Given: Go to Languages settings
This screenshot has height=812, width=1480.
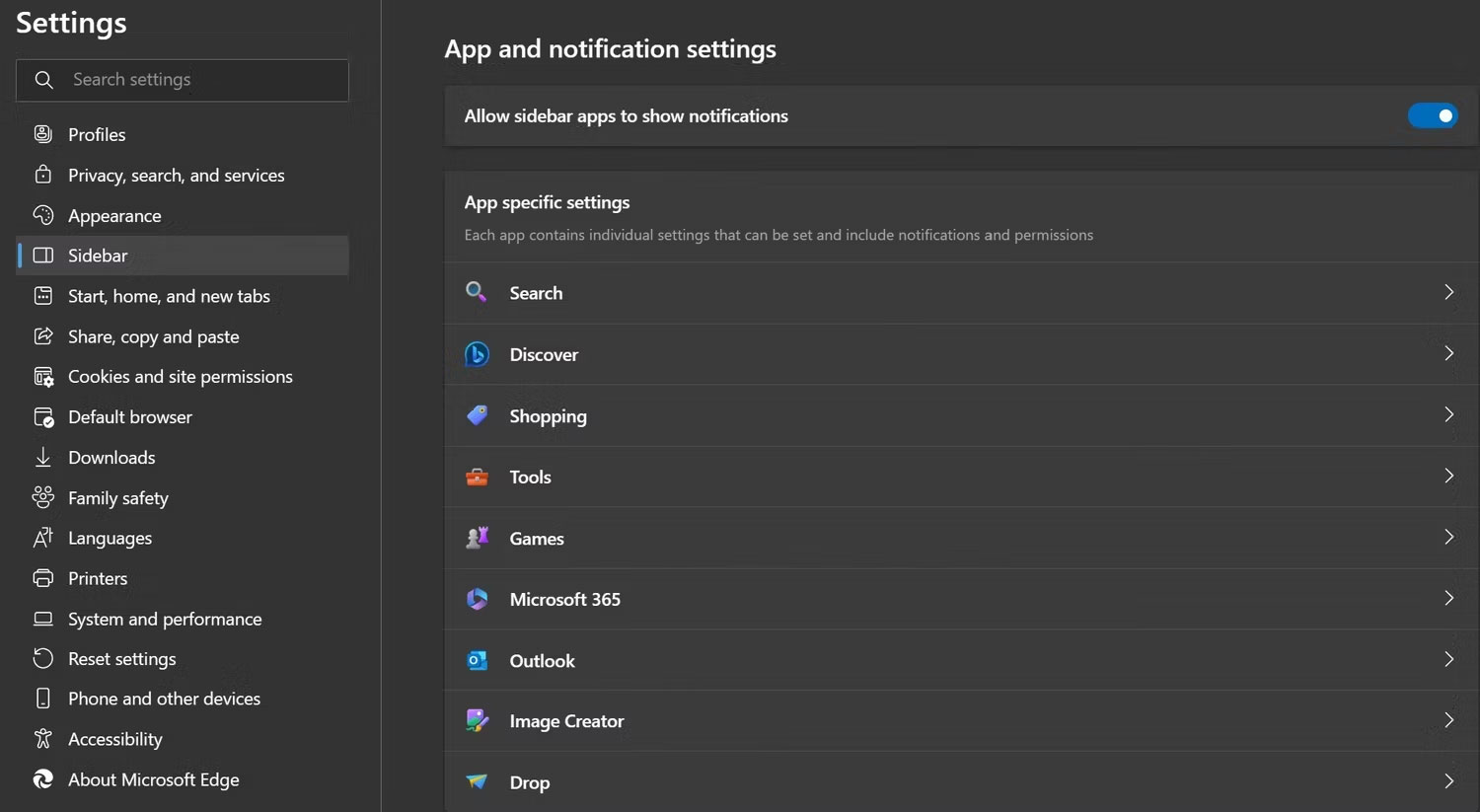Looking at the screenshot, I should [183, 538].
